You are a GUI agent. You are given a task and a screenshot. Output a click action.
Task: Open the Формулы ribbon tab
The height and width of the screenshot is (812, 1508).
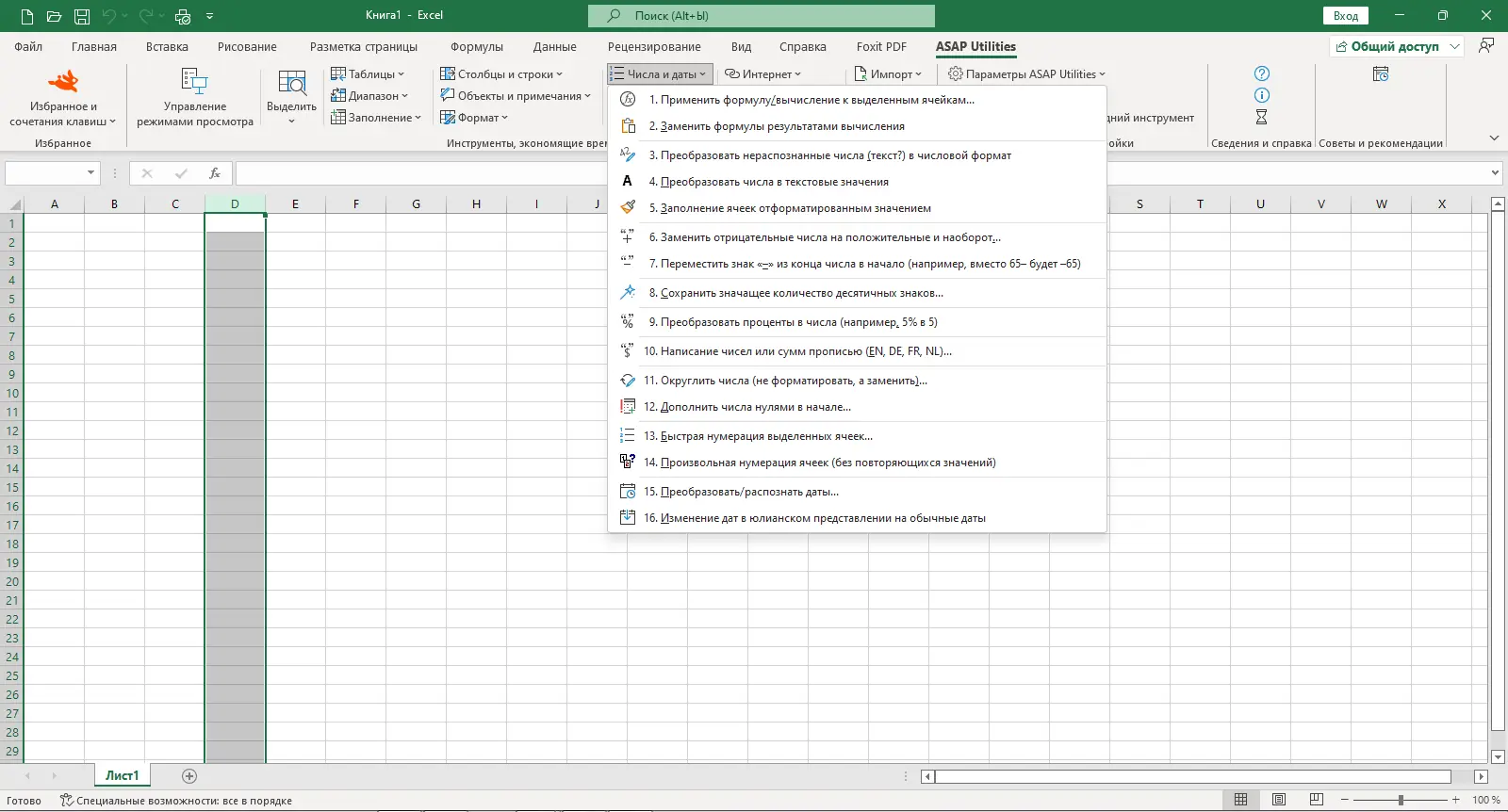click(476, 47)
